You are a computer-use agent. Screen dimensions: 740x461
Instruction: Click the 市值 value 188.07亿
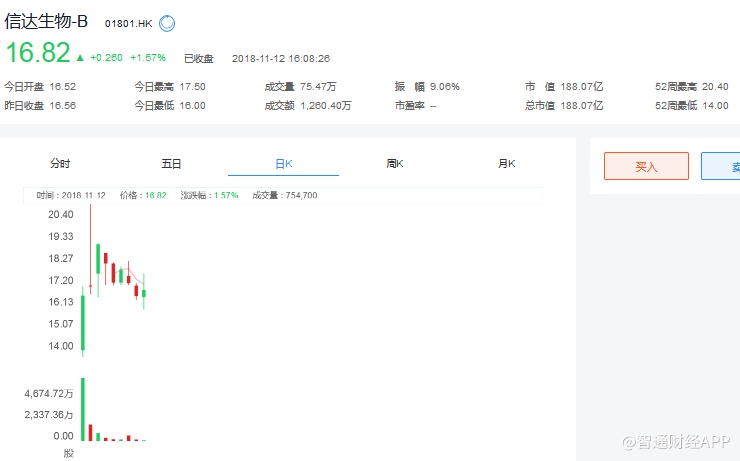point(582,87)
